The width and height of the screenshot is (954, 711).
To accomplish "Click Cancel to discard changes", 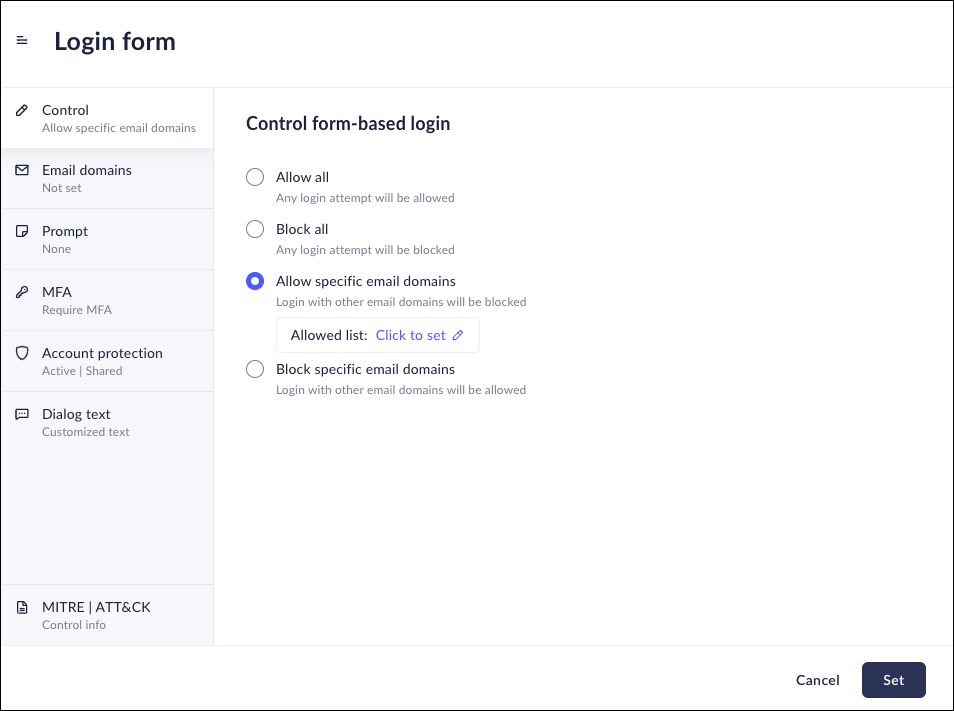I will 817,680.
